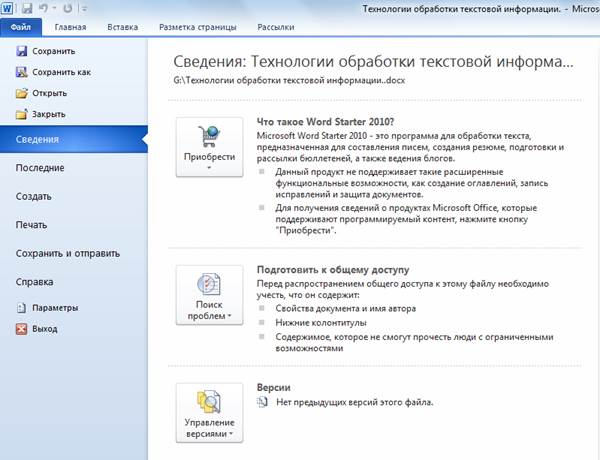
Task: Open the Сохранить и отправить section
Action: click(67, 253)
